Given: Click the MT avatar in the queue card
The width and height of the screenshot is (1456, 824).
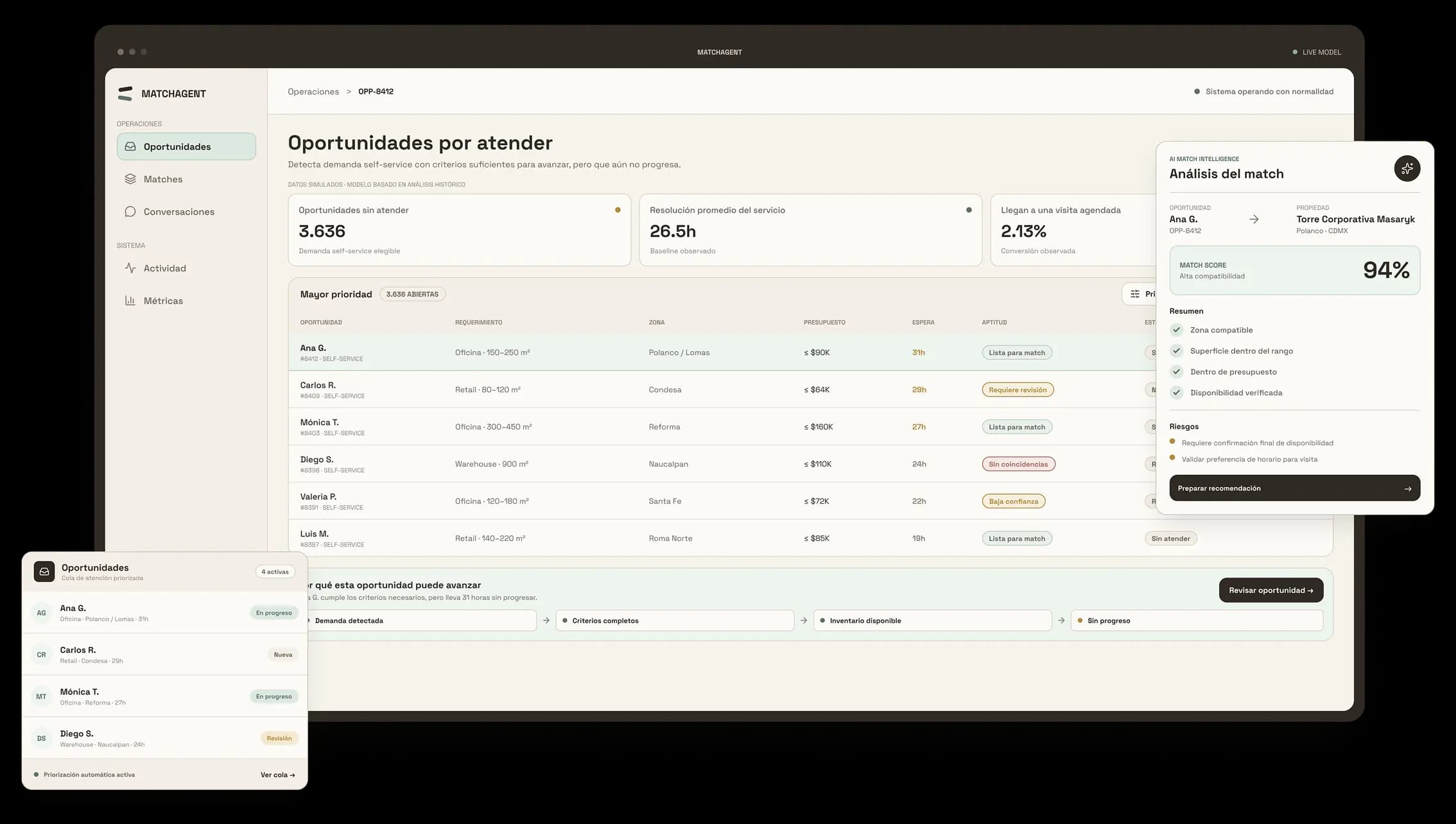Looking at the screenshot, I should pyautogui.click(x=41, y=696).
